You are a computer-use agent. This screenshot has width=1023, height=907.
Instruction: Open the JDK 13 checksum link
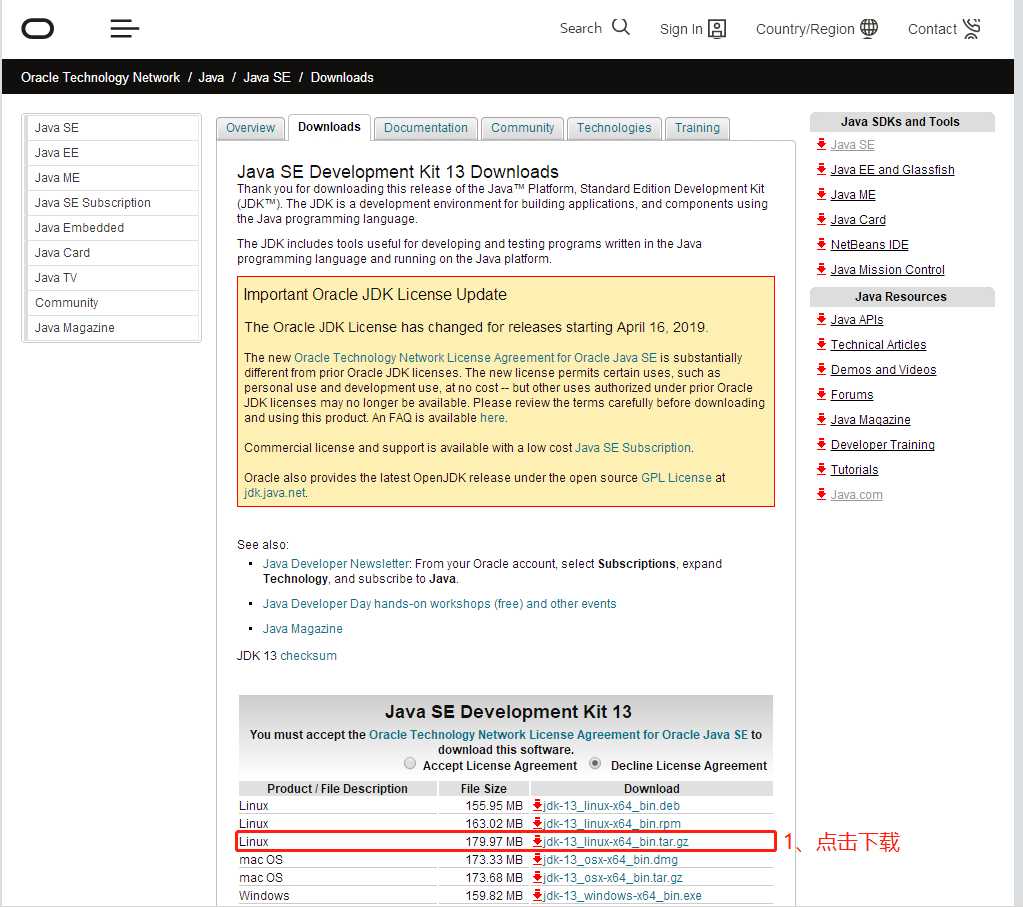(309, 656)
